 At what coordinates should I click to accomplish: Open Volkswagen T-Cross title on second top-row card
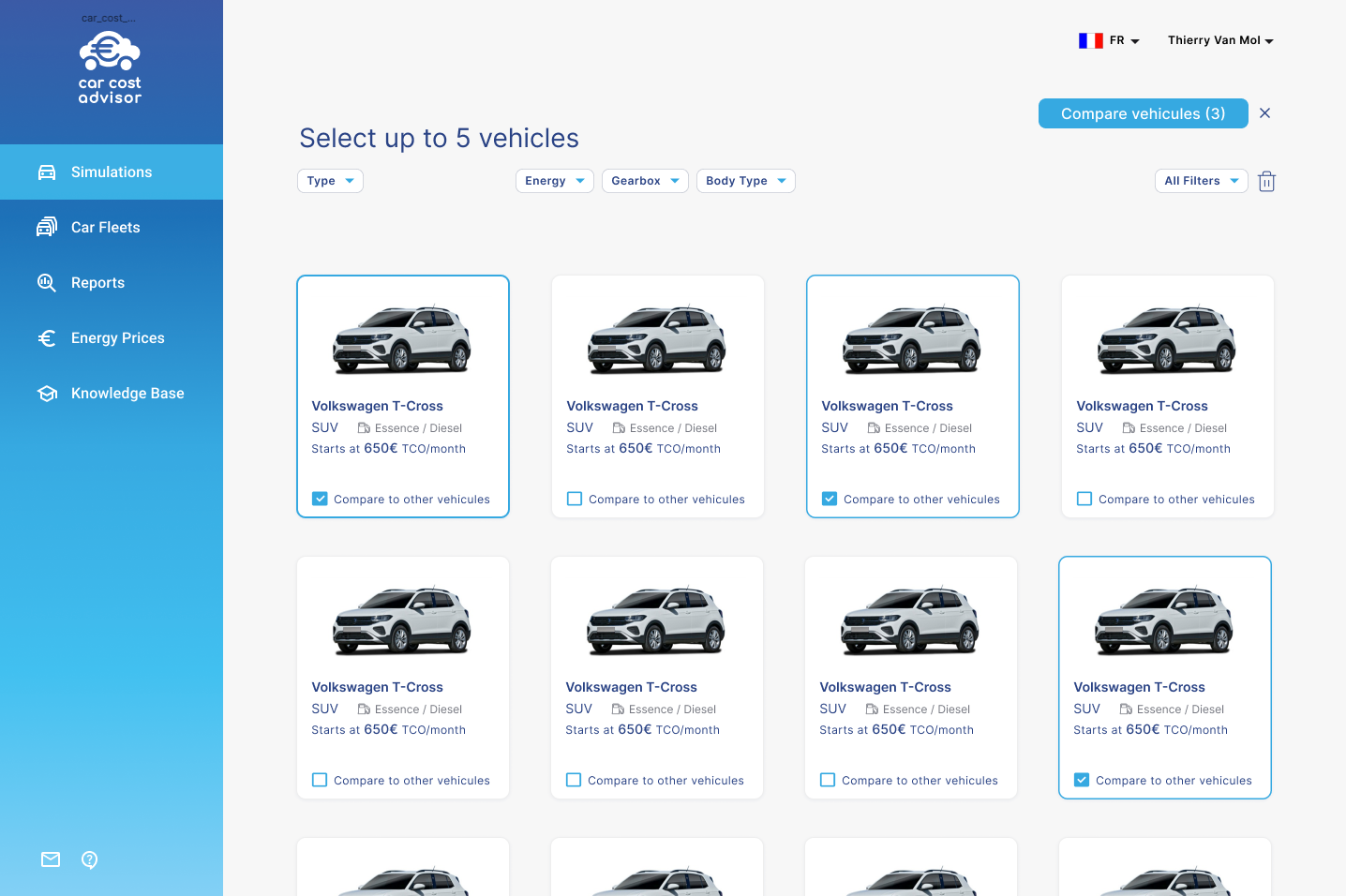(632, 406)
